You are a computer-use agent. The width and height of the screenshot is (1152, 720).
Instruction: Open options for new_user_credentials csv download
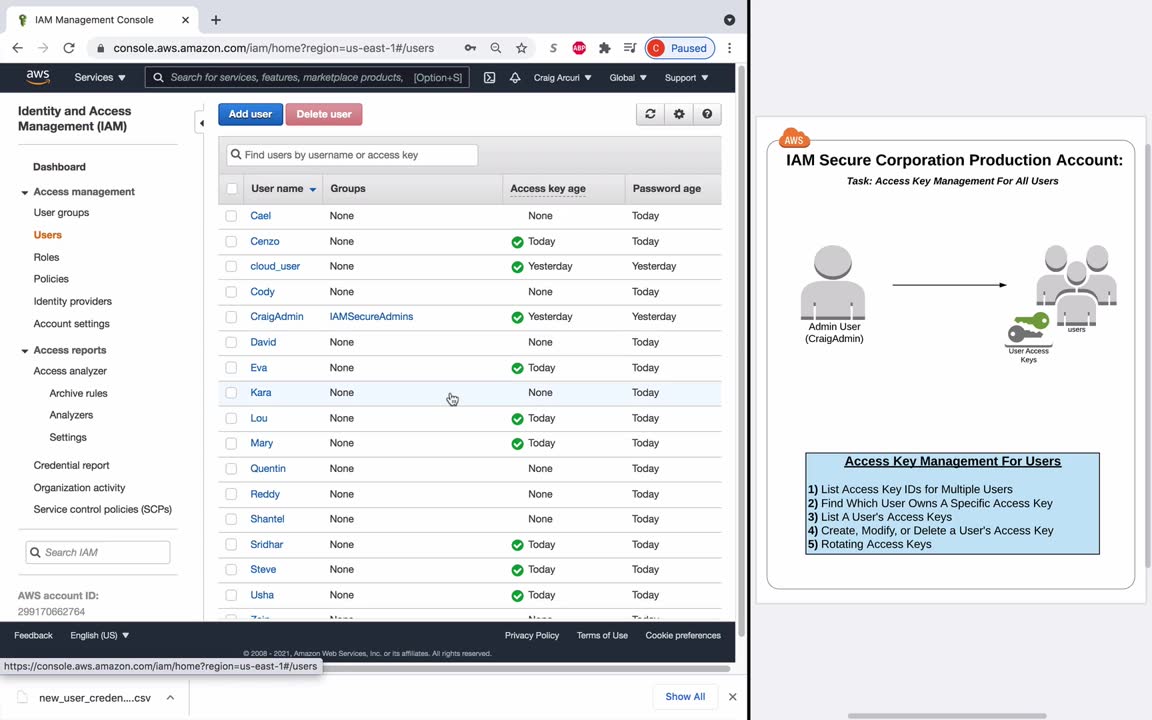[x=170, y=697]
